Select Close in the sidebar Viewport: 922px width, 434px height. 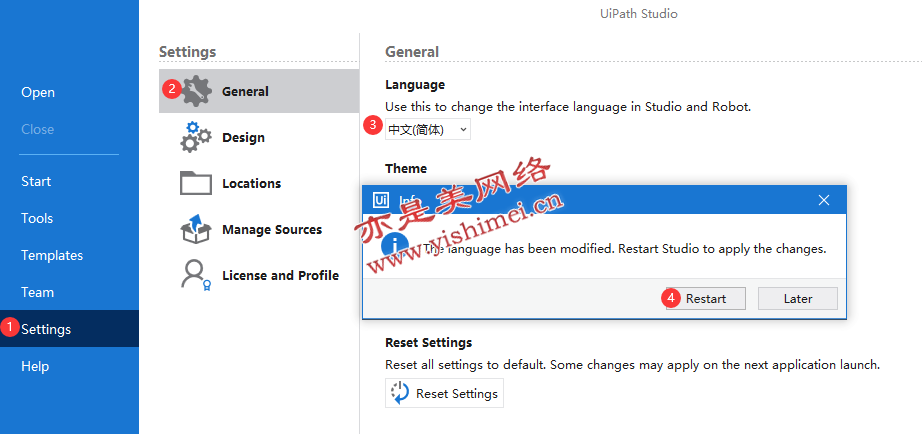coord(38,129)
